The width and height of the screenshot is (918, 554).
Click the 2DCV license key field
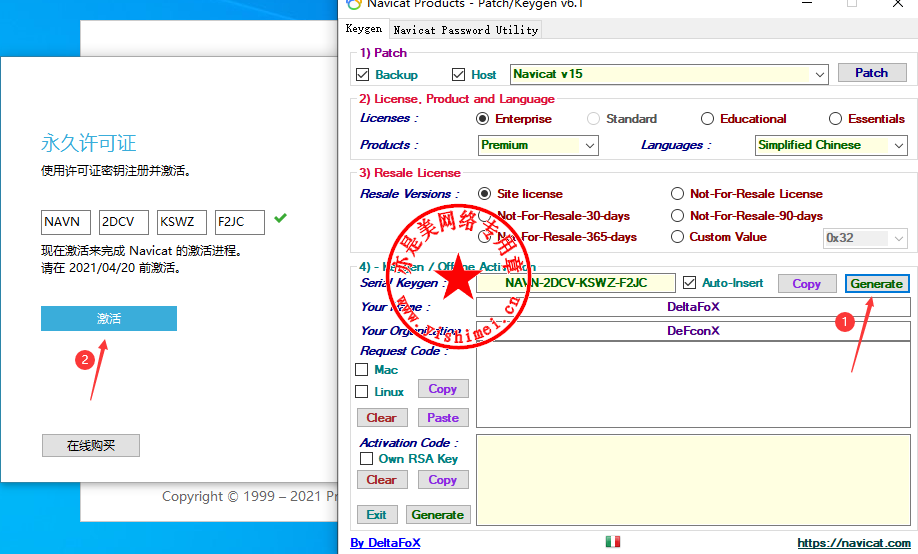(124, 222)
